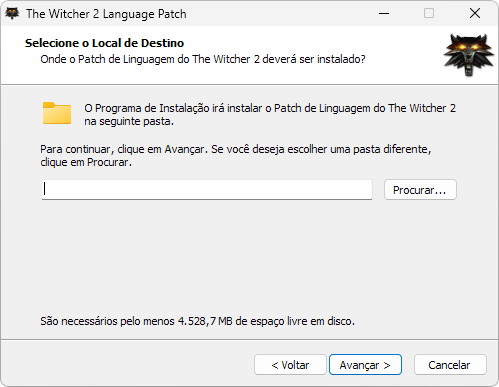
Task: Click the Witcher wolf medallion logo in header
Action: 469,55
